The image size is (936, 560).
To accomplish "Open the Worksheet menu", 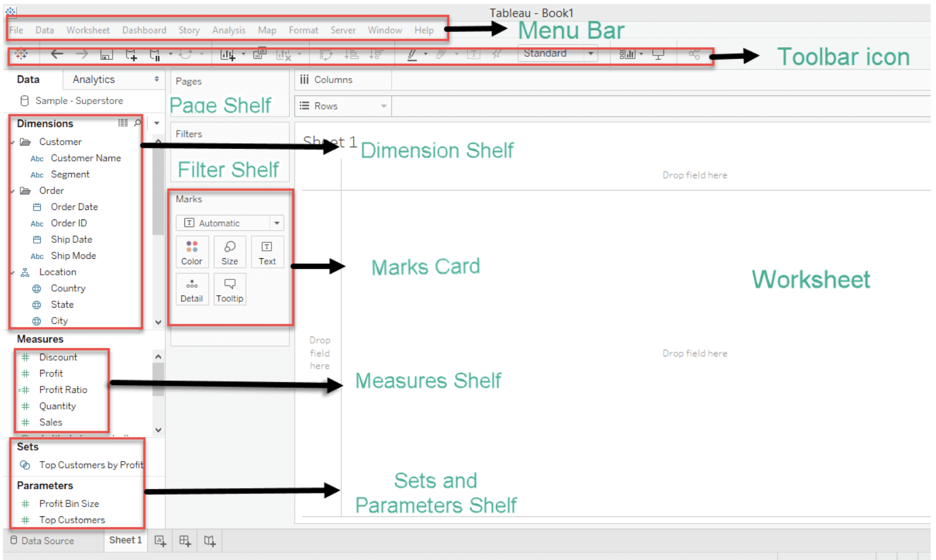I will pos(88,30).
